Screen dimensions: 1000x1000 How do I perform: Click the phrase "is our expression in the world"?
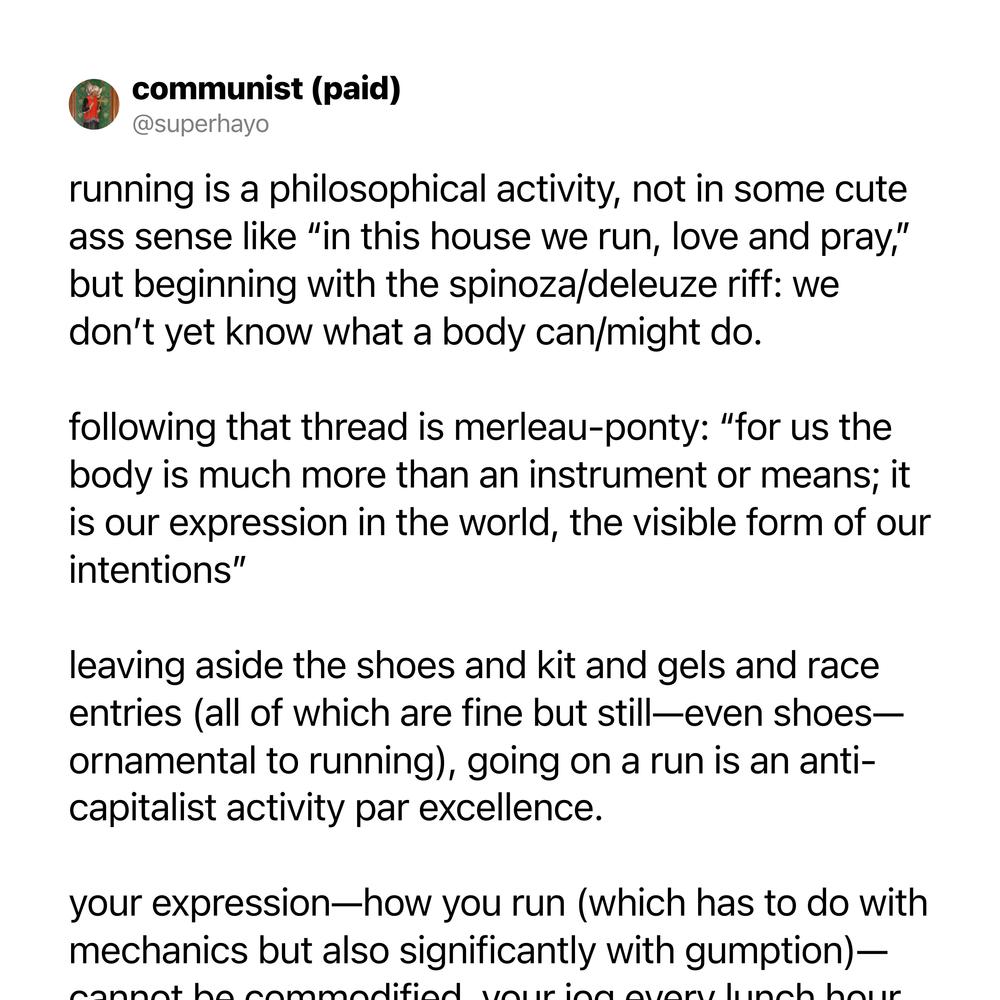point(313,522)
